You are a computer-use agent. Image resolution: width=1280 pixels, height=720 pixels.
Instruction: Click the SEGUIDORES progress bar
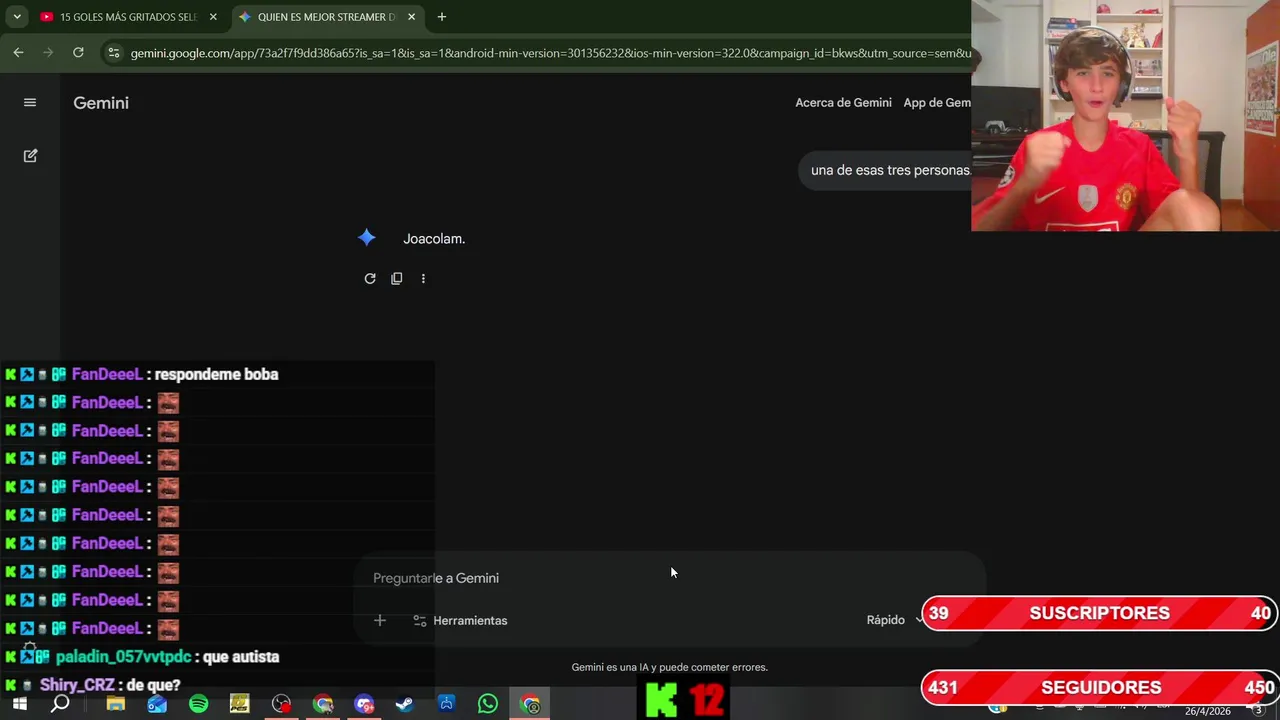click(x=1100, y=687)
